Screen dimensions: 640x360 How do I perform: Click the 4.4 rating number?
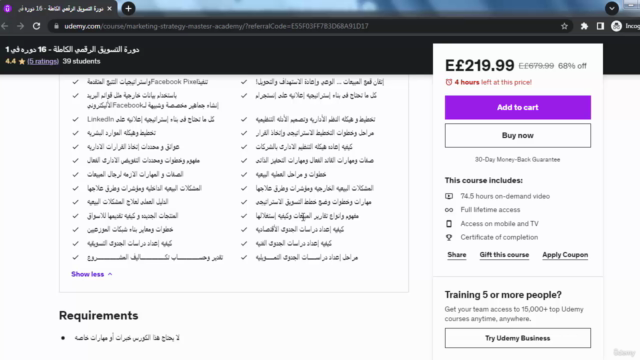click(11, 61)
